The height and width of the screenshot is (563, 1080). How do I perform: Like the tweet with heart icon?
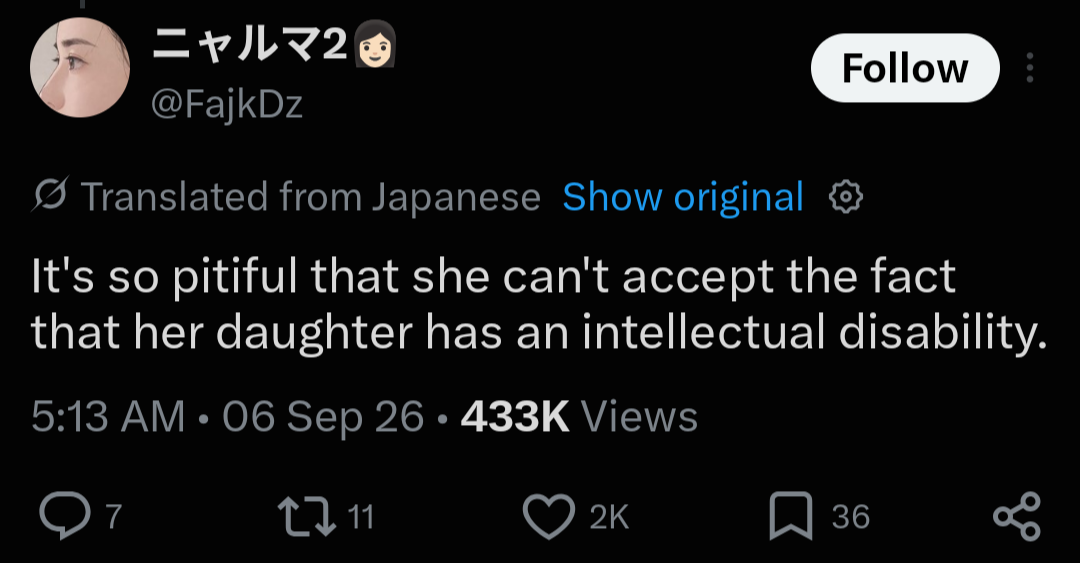coord(549,516)
